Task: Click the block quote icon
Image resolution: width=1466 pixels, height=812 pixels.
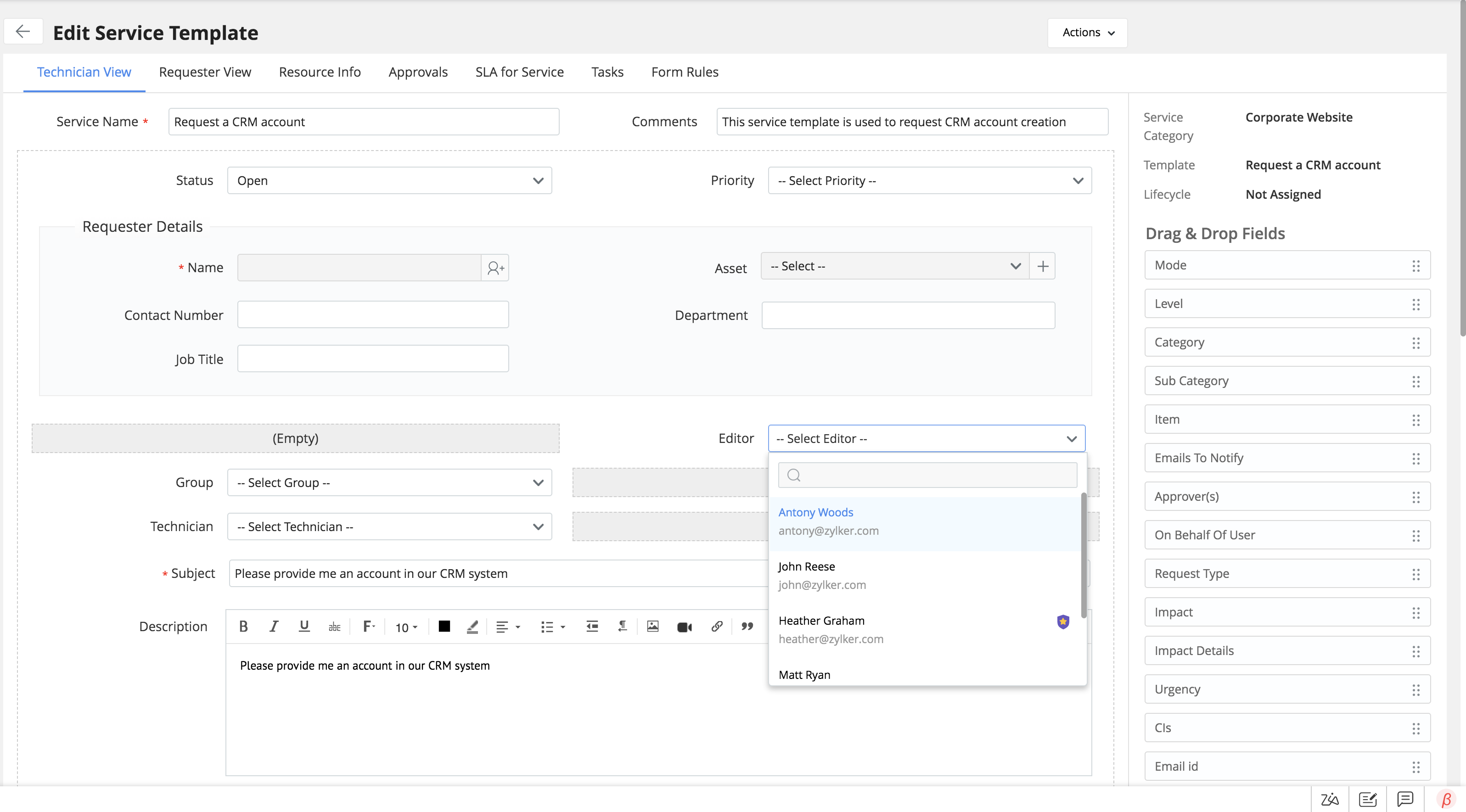Action: (747, 627)
